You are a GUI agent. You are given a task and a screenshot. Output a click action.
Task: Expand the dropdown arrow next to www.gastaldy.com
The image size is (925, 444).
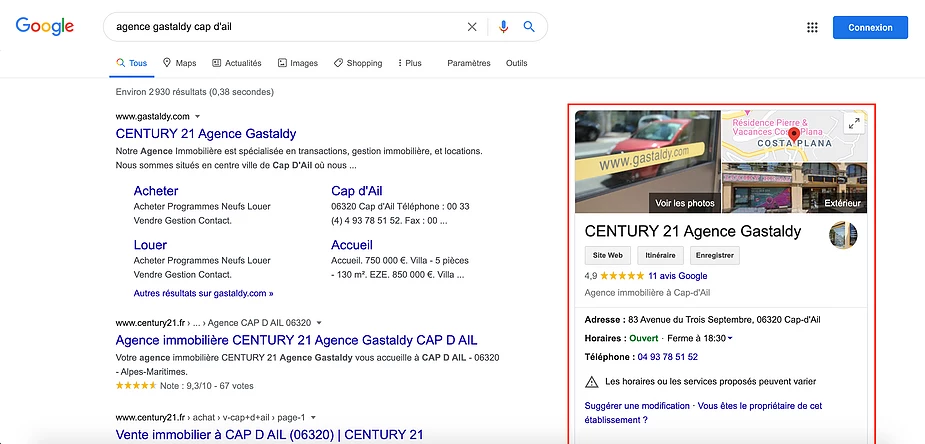tap(198, 117)
